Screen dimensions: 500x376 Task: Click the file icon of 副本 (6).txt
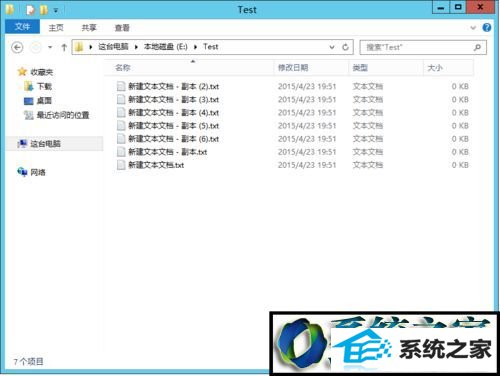121,139
